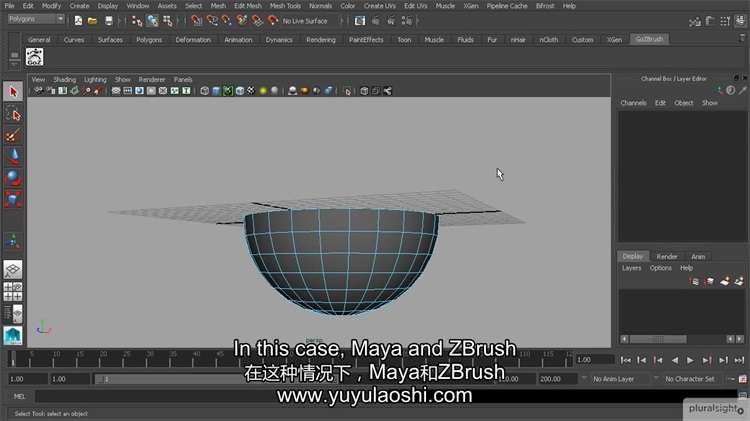Switch to single perspective view layout
The height and width of the screenshot is (421, 750).
point(13,269)
